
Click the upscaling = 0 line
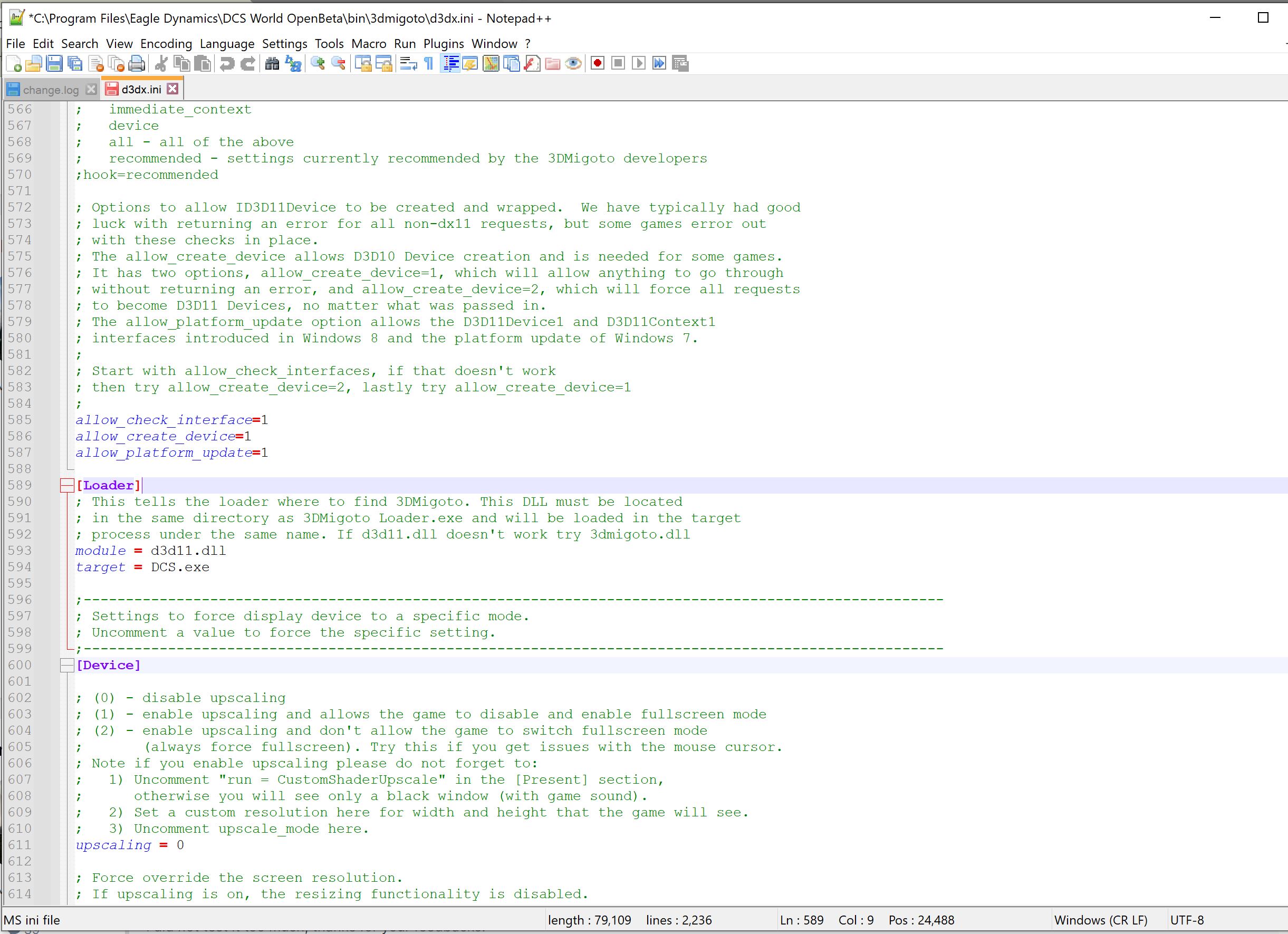(129, 845)
